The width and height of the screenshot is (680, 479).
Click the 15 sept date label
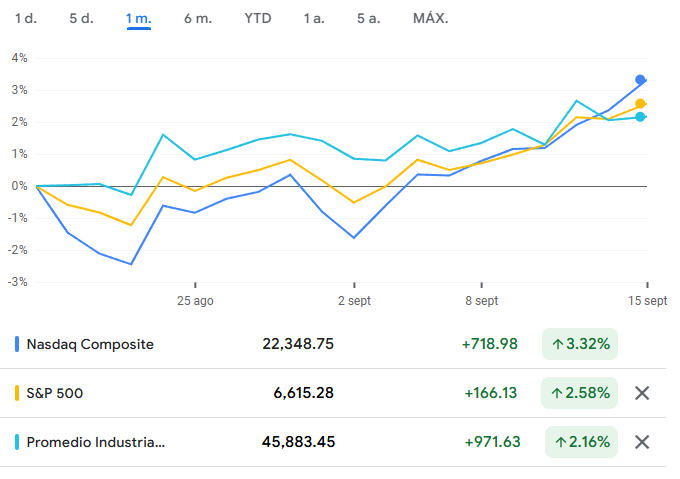pyautogui.click(x=647, y=301)
